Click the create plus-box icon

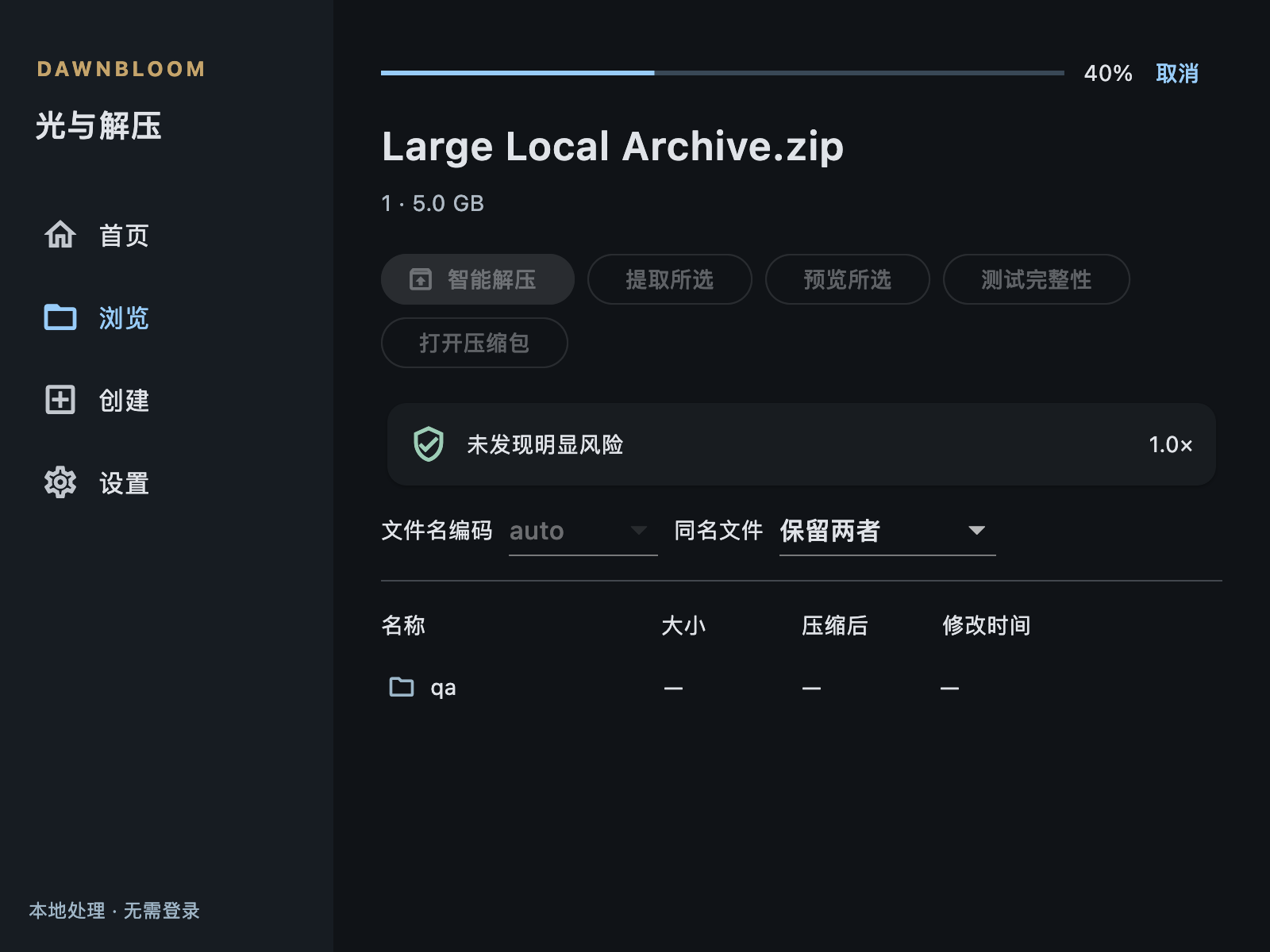60,400
